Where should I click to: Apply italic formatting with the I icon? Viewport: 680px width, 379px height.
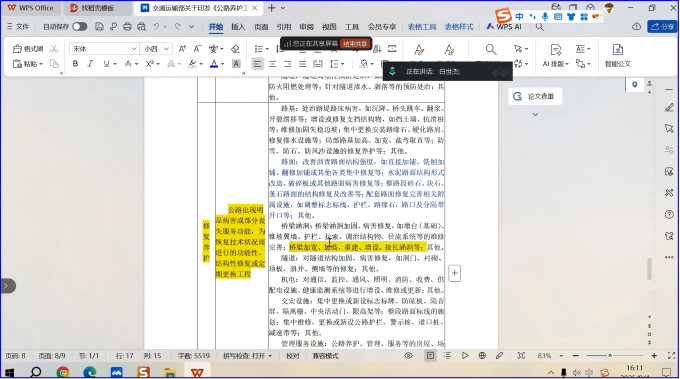tap(90, 64)
